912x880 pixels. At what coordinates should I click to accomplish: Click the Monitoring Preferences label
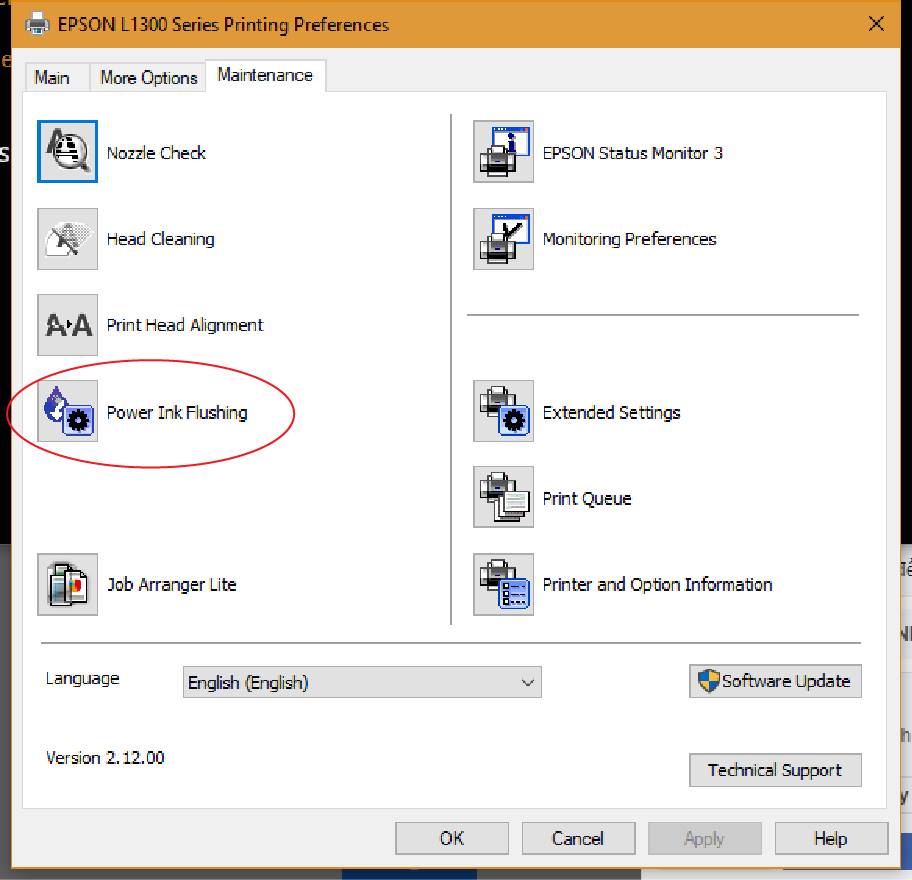pyautogui.click(x=629, y=239)
